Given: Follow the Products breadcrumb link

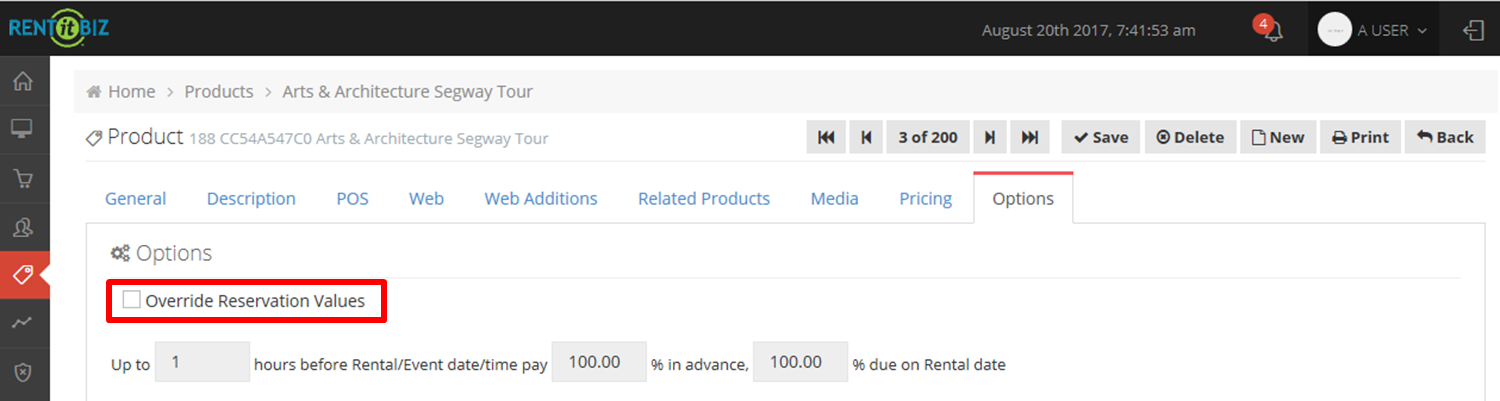Looking at the screenshot, I should tap(219, 91).
